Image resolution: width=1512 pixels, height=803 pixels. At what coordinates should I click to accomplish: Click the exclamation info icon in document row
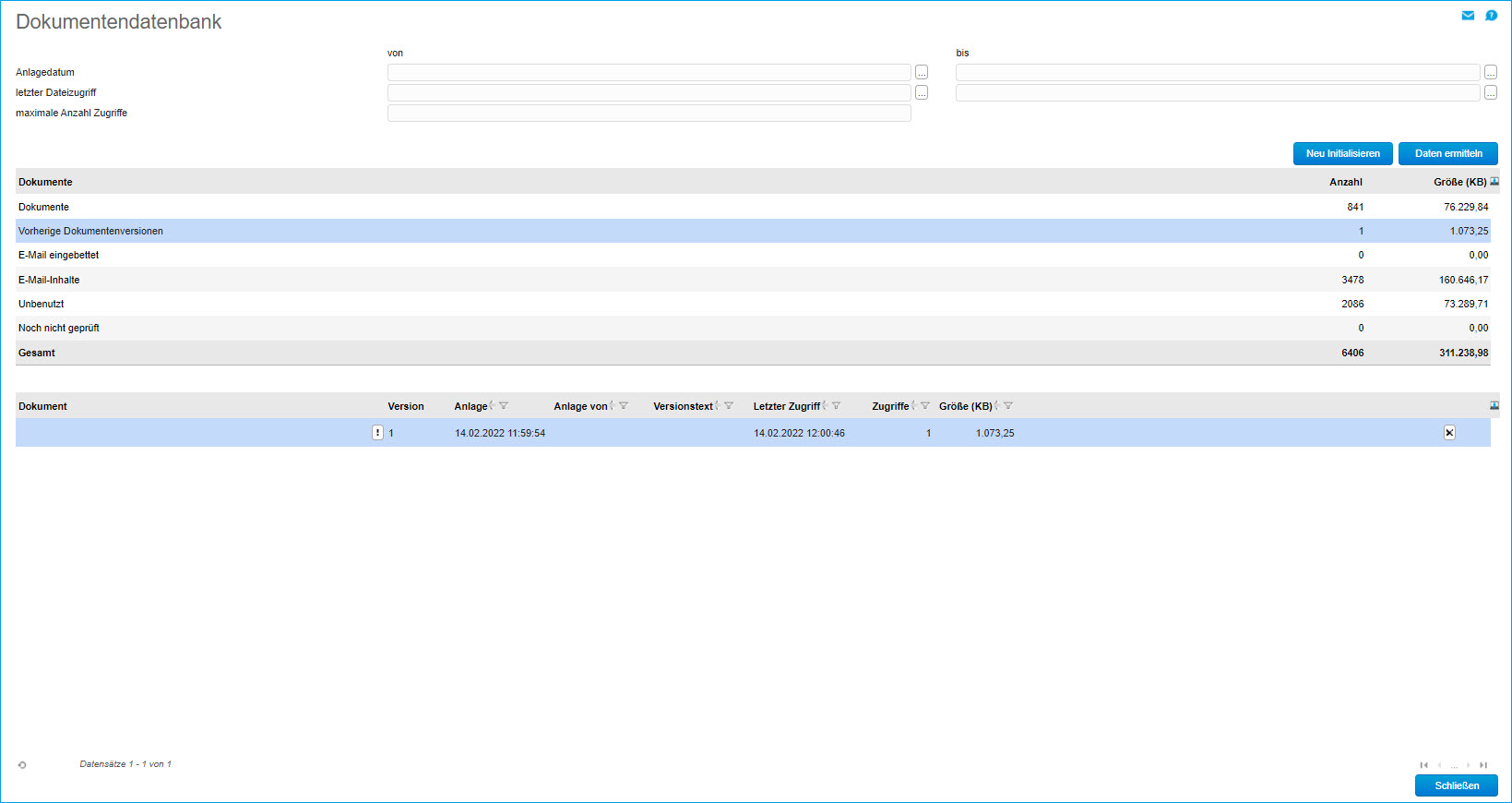pyautogui.click(x=377, y=433)
